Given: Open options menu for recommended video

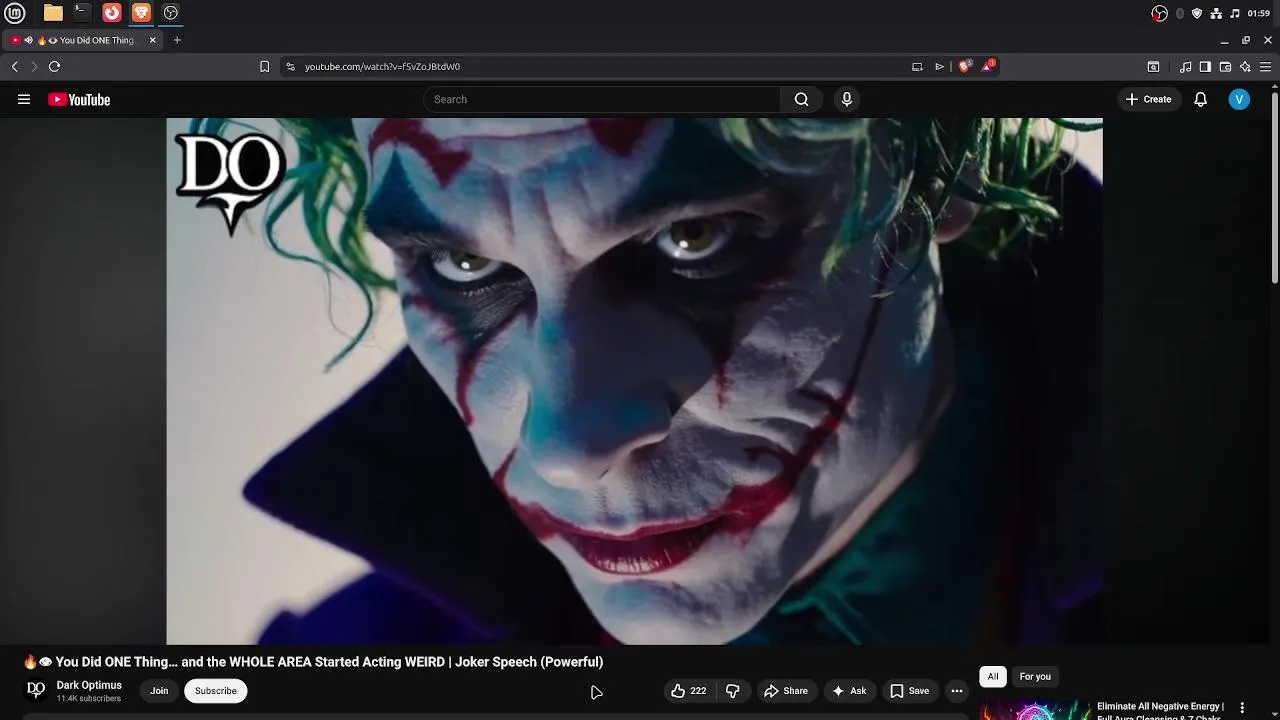Looking at the screenshot, I should click(1242, 708).
